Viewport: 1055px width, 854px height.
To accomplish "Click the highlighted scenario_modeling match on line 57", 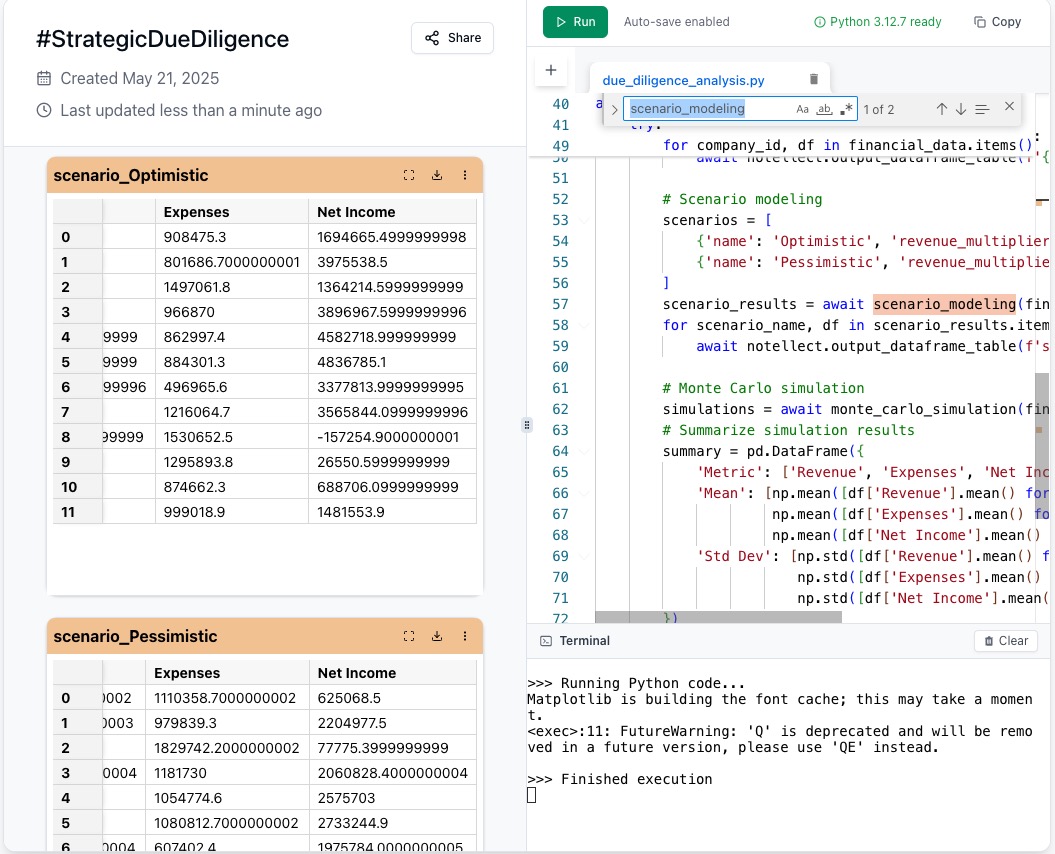I will pos(945,304).
